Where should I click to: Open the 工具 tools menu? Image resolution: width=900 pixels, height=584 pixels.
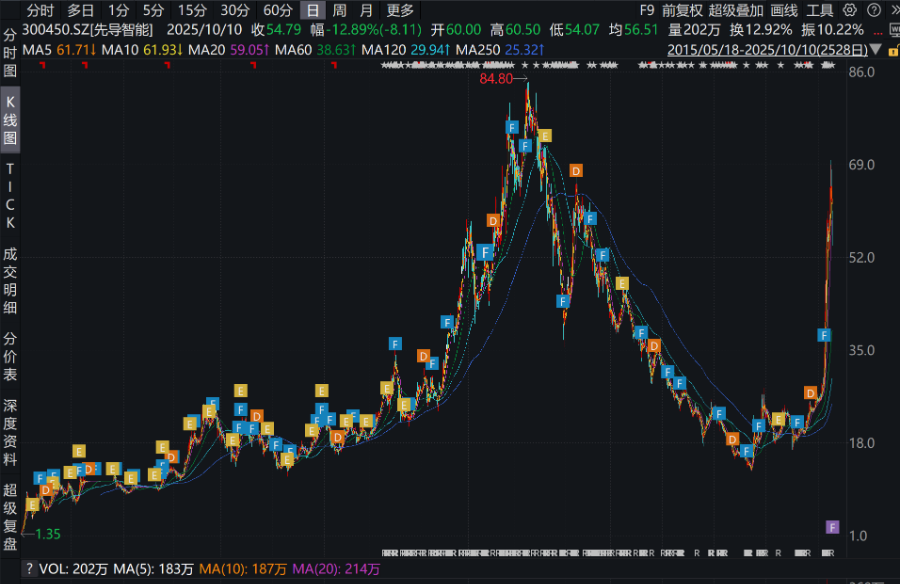tap(820, 10)
